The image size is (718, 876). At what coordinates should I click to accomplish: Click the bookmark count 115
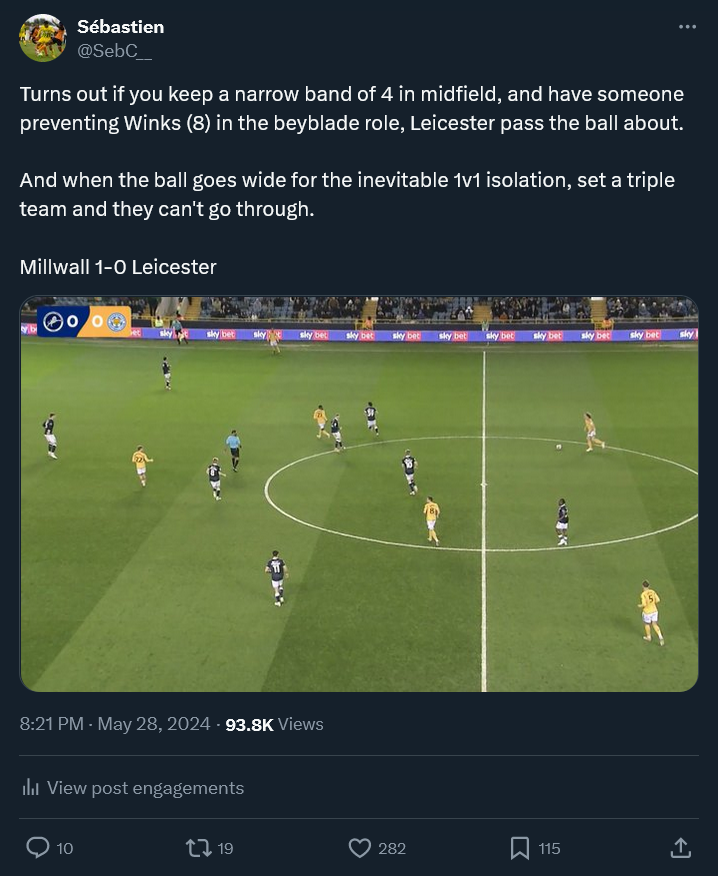[549, 849]
